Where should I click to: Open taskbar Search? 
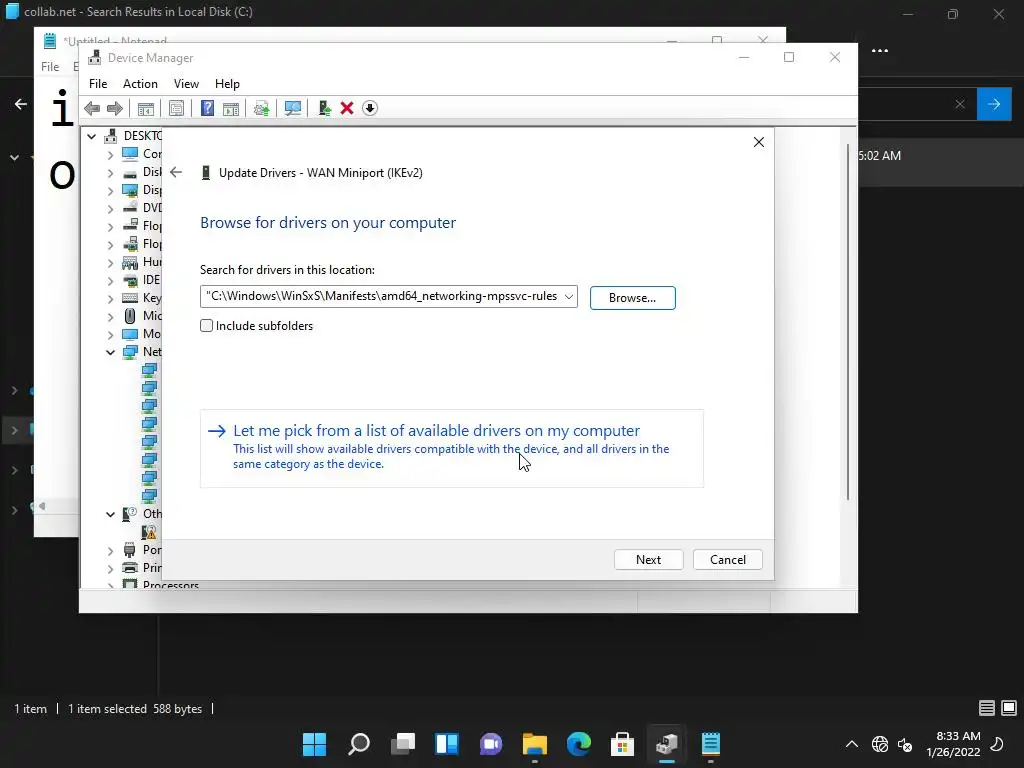coord(359,744)
